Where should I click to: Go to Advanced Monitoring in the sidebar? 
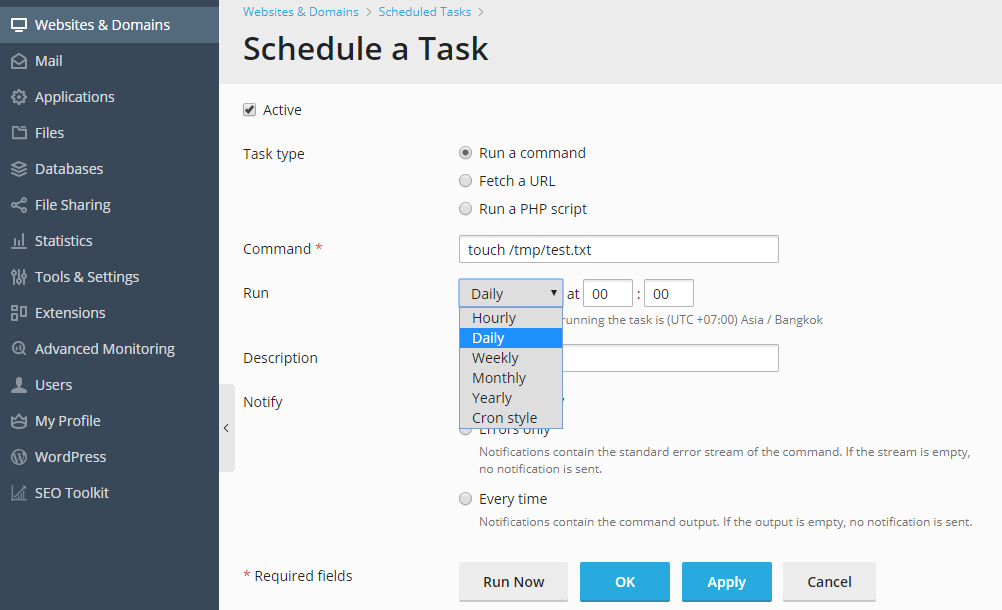coord(104,349)
